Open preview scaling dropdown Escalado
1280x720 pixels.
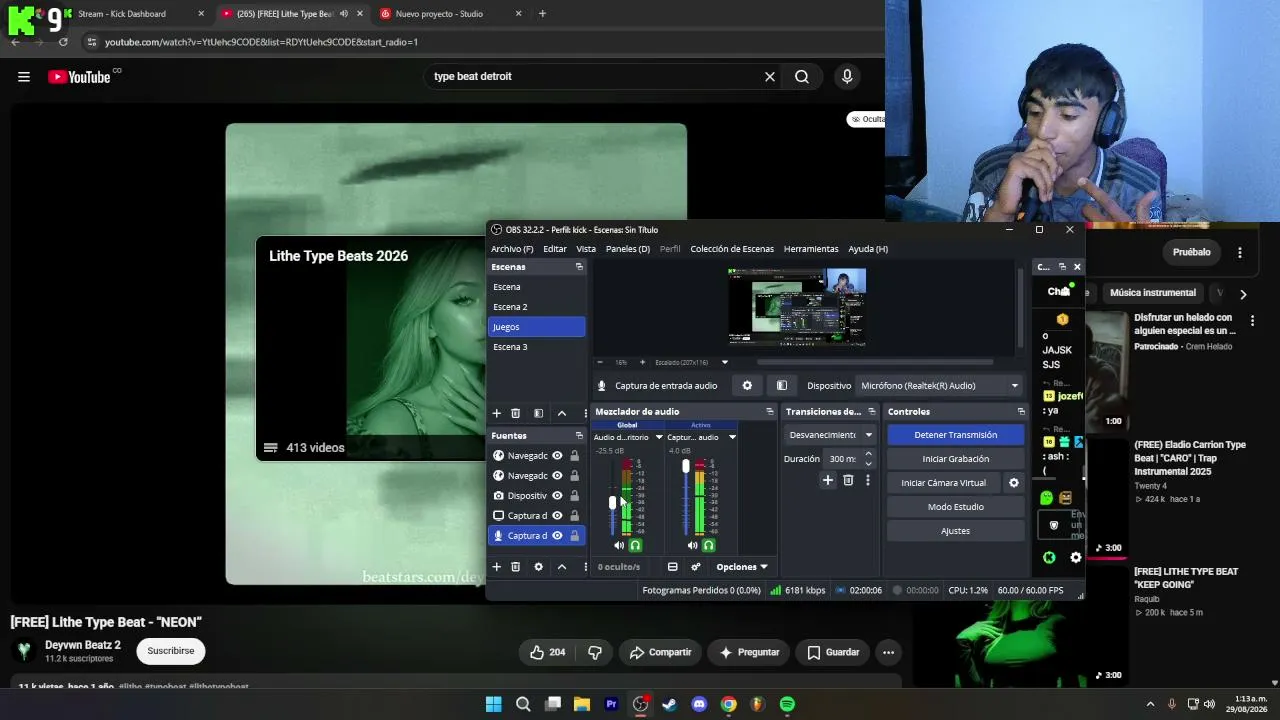(692, 363)
